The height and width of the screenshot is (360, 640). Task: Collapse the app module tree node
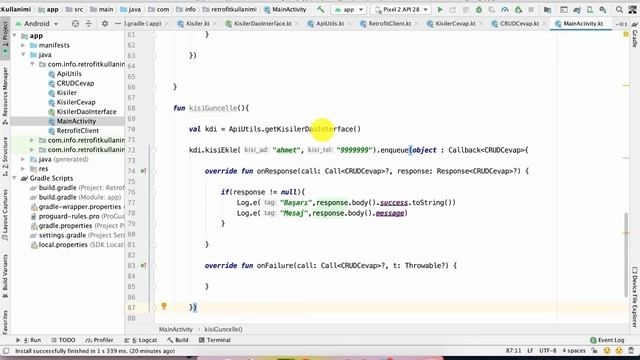coord(15,36)
